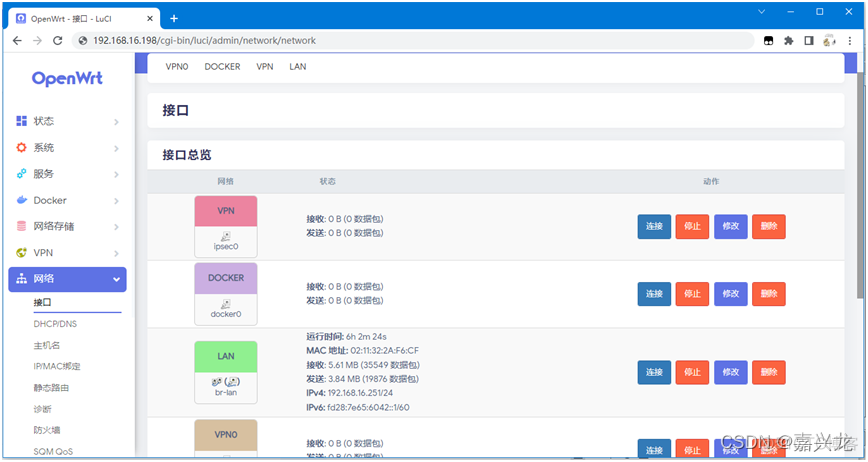Click 删除 for the DOCKER interface
868x462 pixels.
(769, 294)
